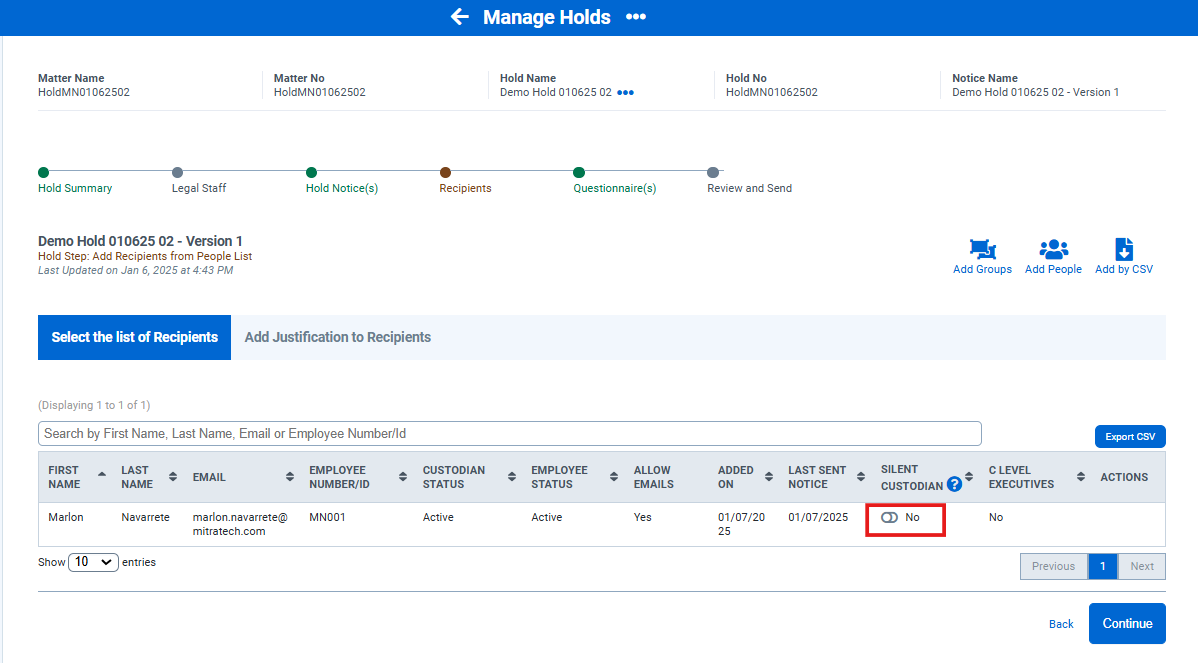The image size is (1198, 663).
Task: Click the three dots beside Hold Name
Action: [x=625, y=93]
